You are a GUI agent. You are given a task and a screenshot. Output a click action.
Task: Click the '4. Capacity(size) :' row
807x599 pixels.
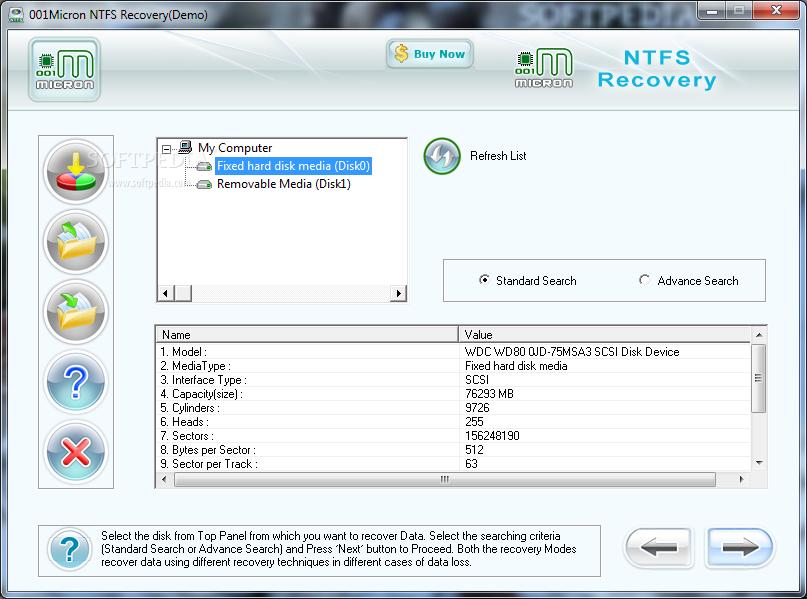[453, 394]
